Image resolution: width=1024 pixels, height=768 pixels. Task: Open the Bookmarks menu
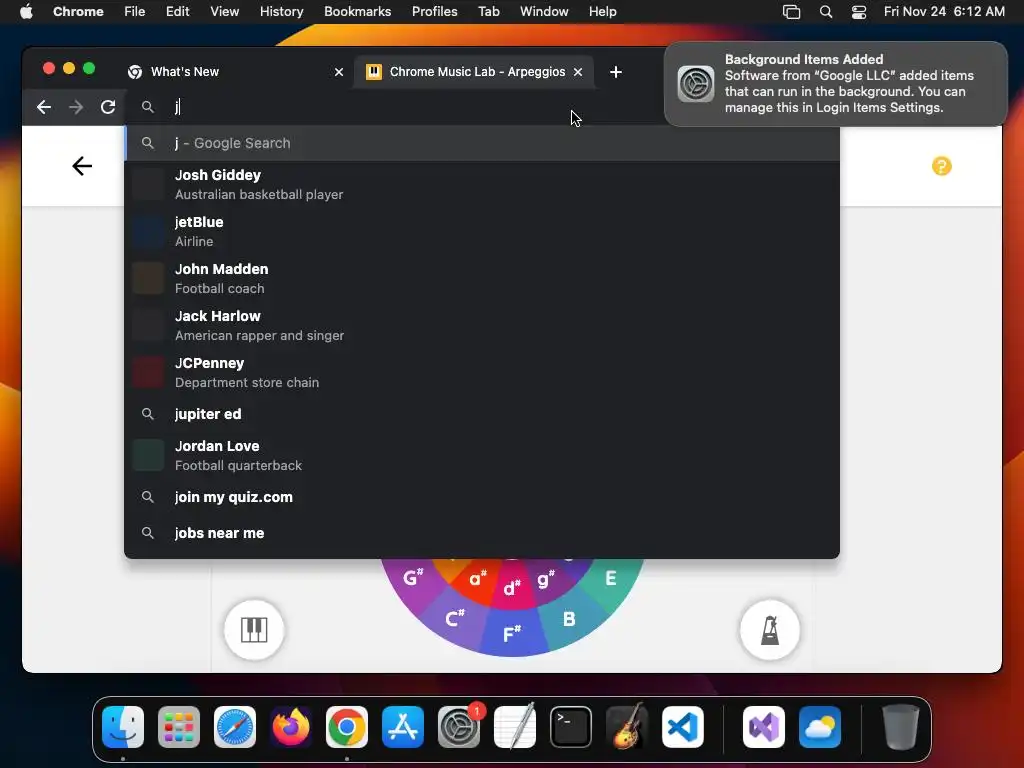tap(357, 11)
